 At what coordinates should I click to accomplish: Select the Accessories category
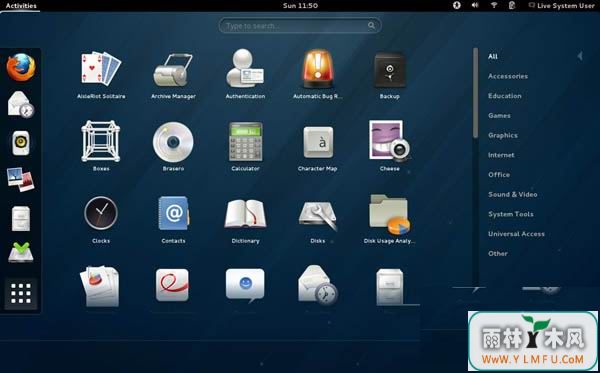[508, 76]
